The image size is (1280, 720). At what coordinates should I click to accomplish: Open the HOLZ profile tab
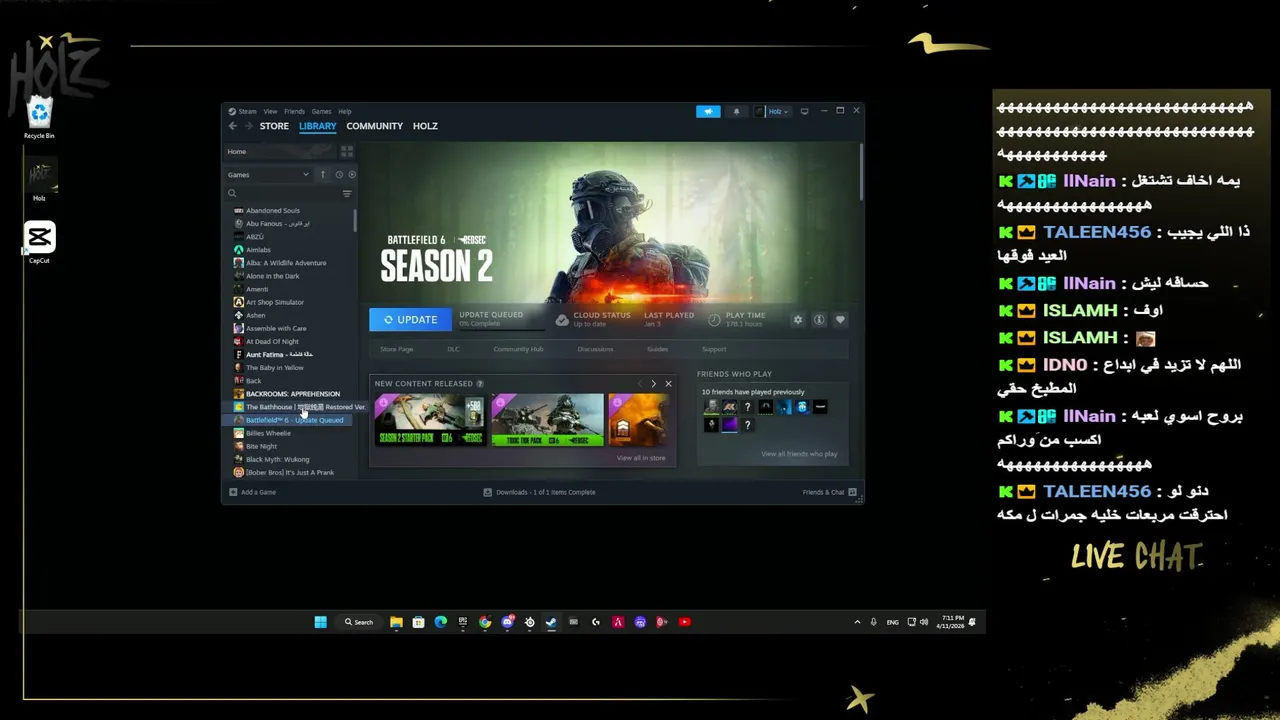tap(425, 126)
